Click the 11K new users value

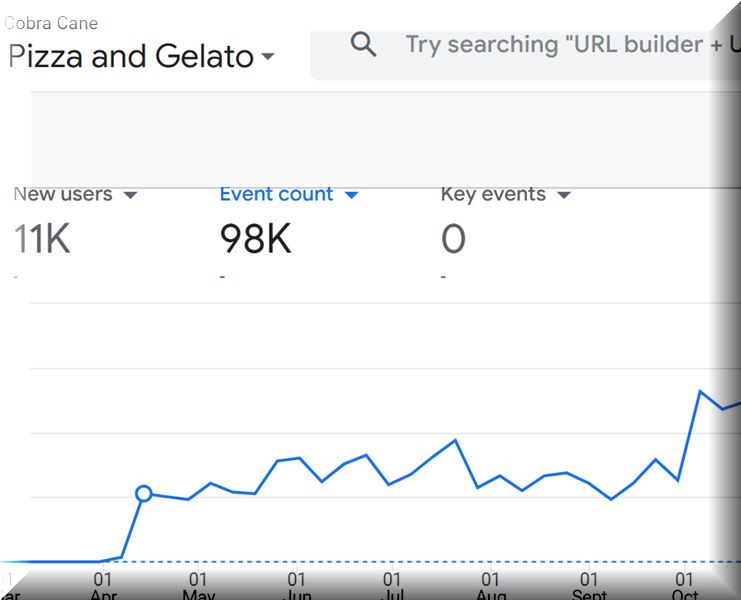pyautogui.click(x=43, y=240)
